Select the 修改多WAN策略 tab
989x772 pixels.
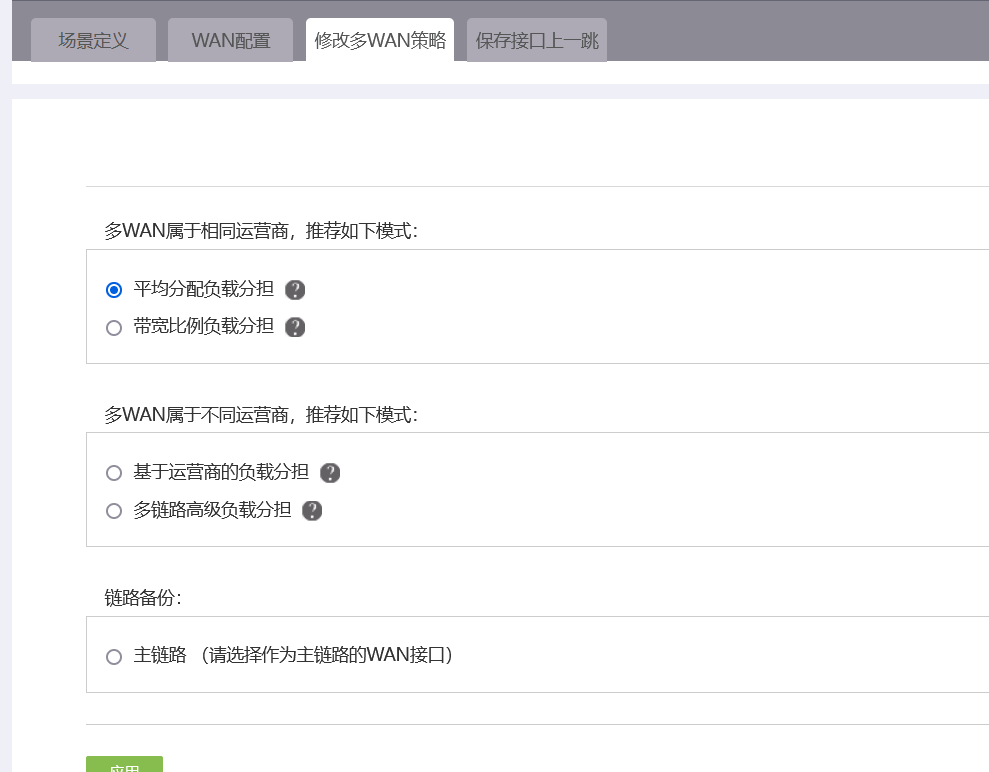(x=380, y=40)
